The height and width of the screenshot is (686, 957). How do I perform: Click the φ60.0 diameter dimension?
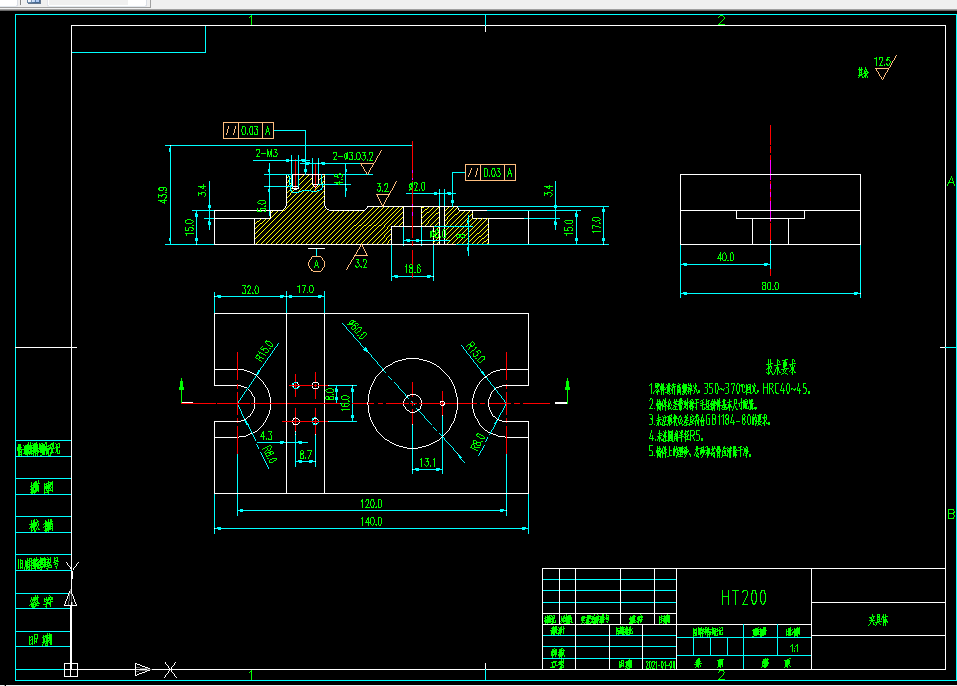[356, 330]
